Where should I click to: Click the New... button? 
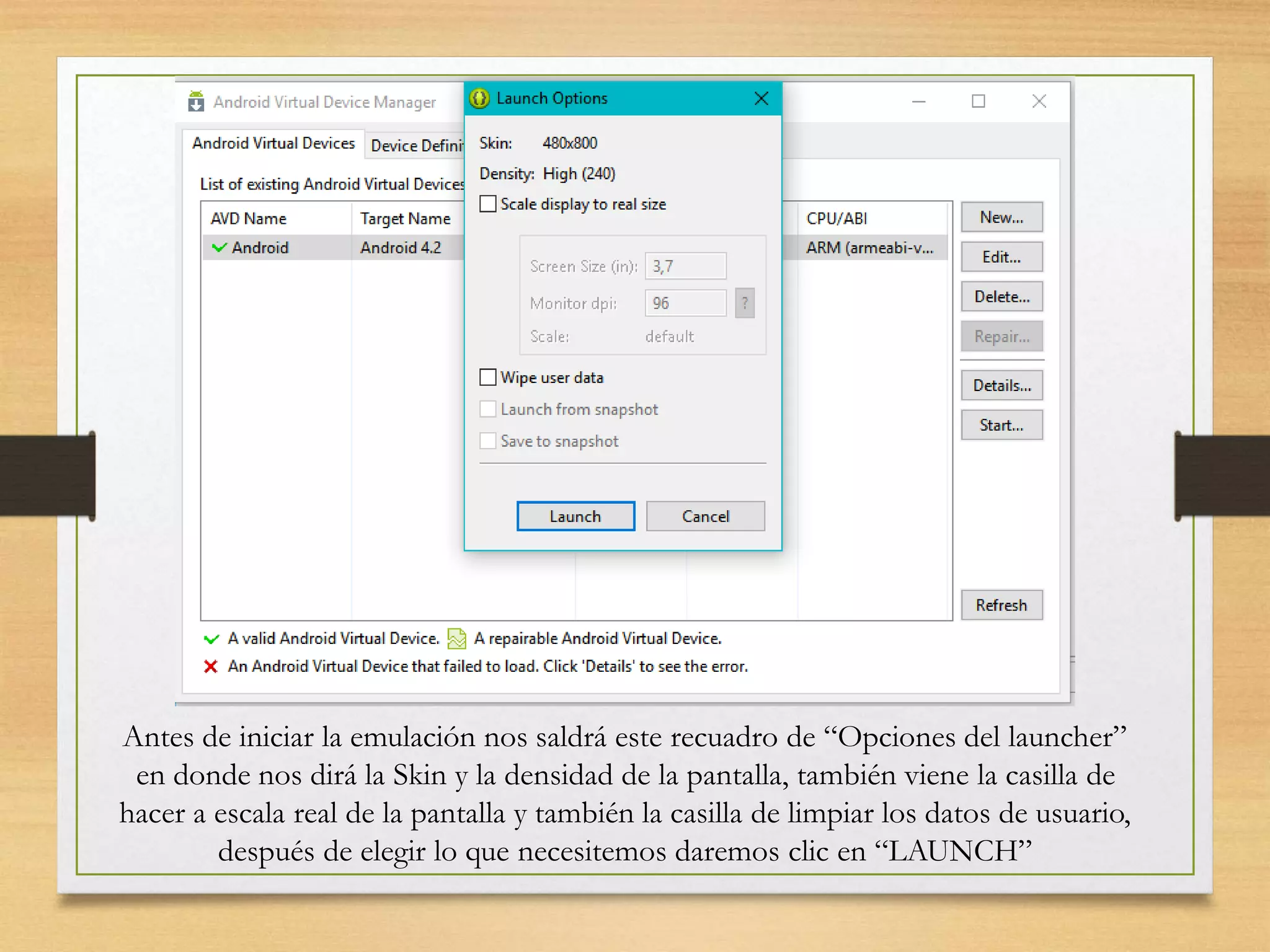pyautogui.click(x=1002, y=218)
